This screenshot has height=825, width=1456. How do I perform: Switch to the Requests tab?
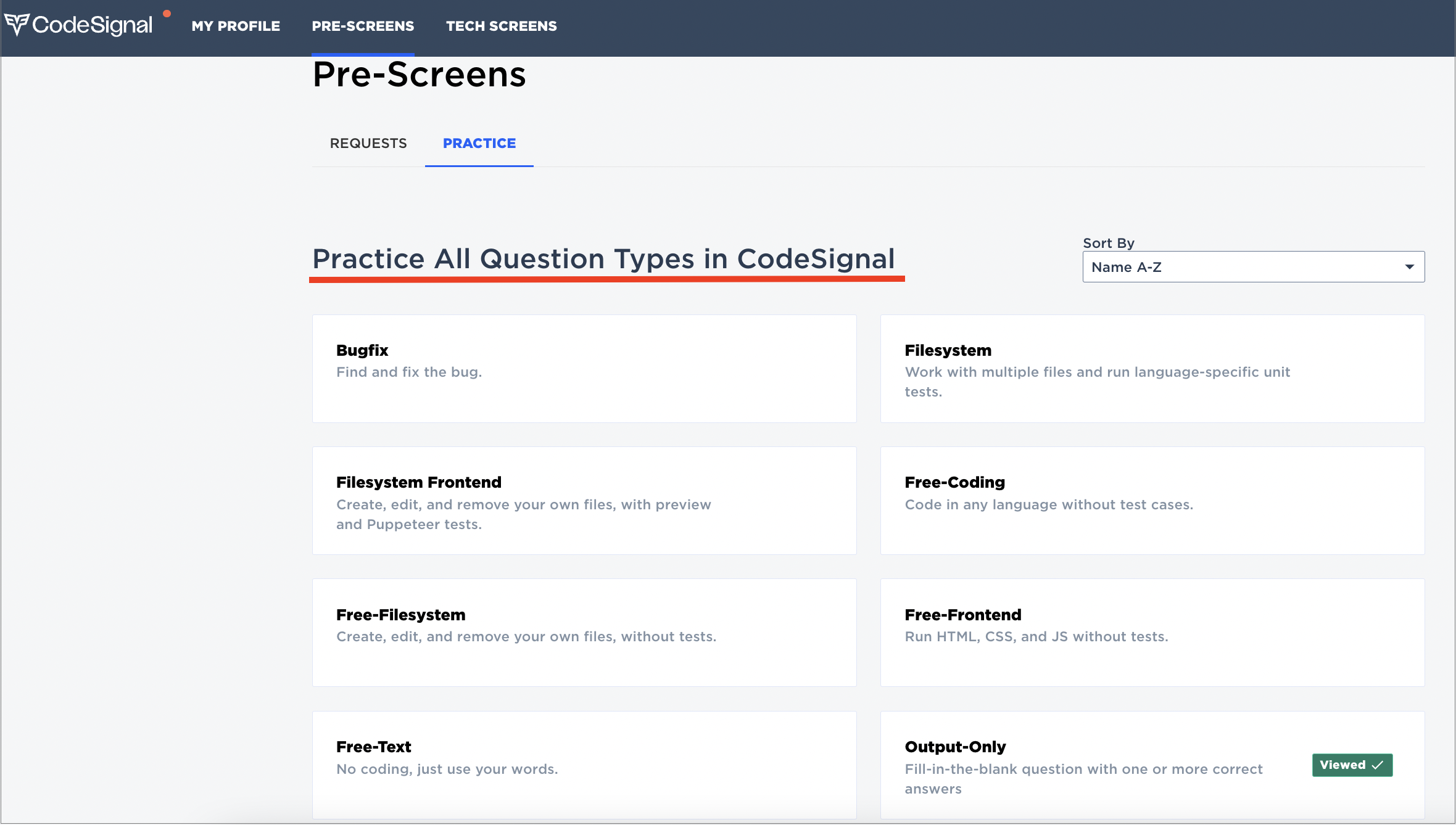coord(368,143)
